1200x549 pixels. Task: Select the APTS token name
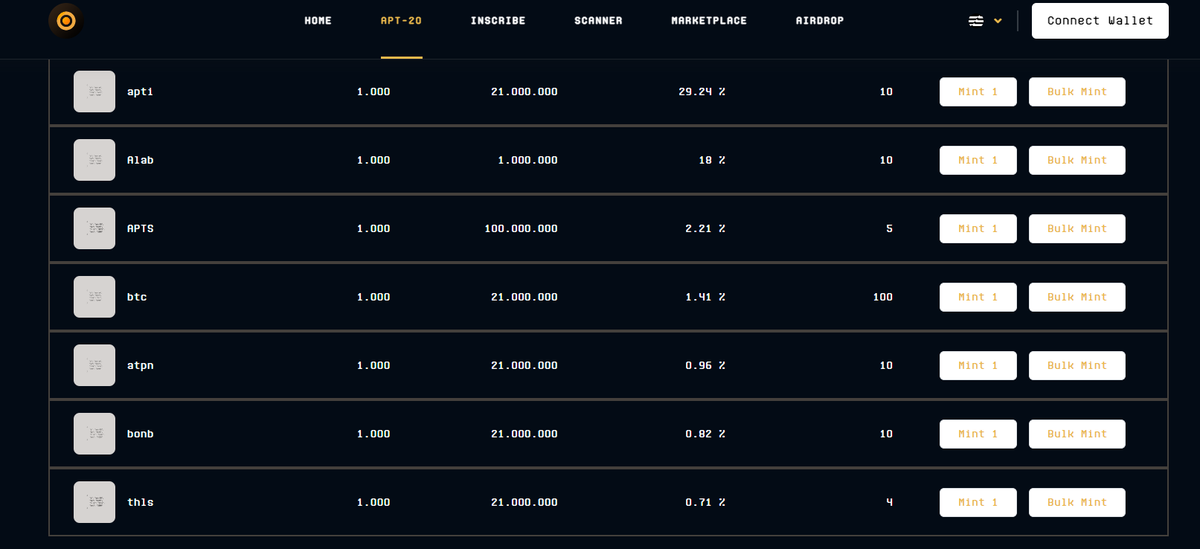click(140, 229)
